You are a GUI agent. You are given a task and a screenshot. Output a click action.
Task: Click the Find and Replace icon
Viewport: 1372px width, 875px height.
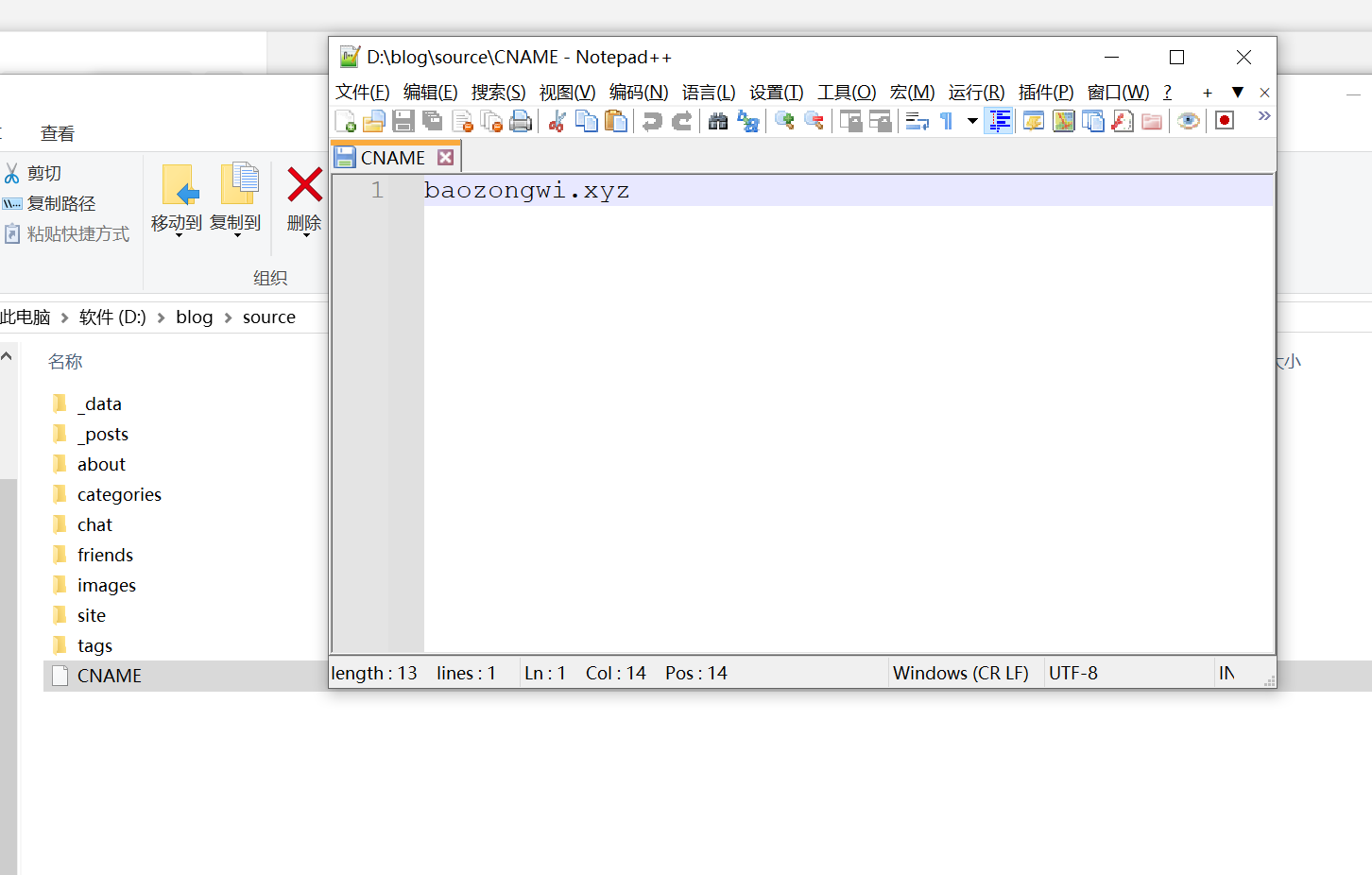coord(748,121)
